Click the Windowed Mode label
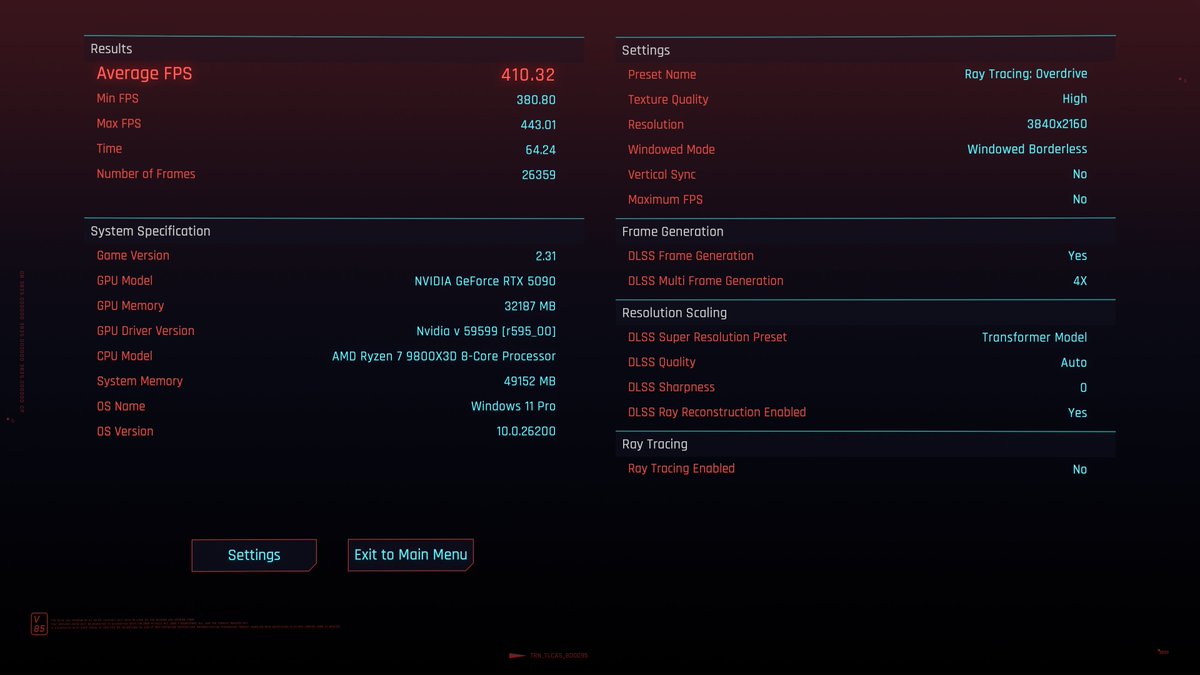Image resolution: width=1200 pixels, height=675 pixels. (671, 150)
